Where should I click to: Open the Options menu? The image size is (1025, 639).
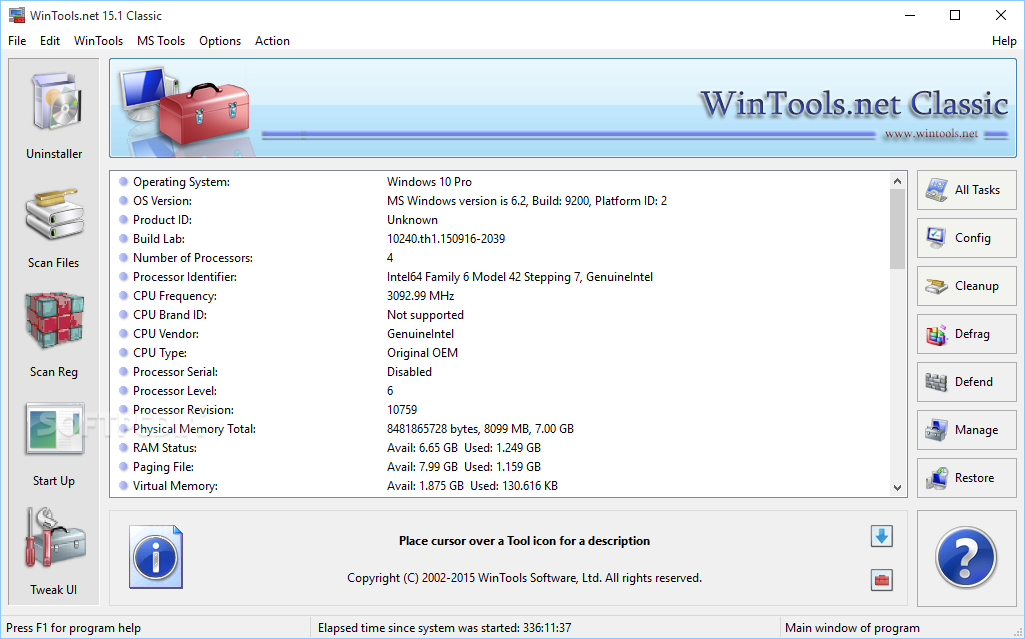point(220,41)
